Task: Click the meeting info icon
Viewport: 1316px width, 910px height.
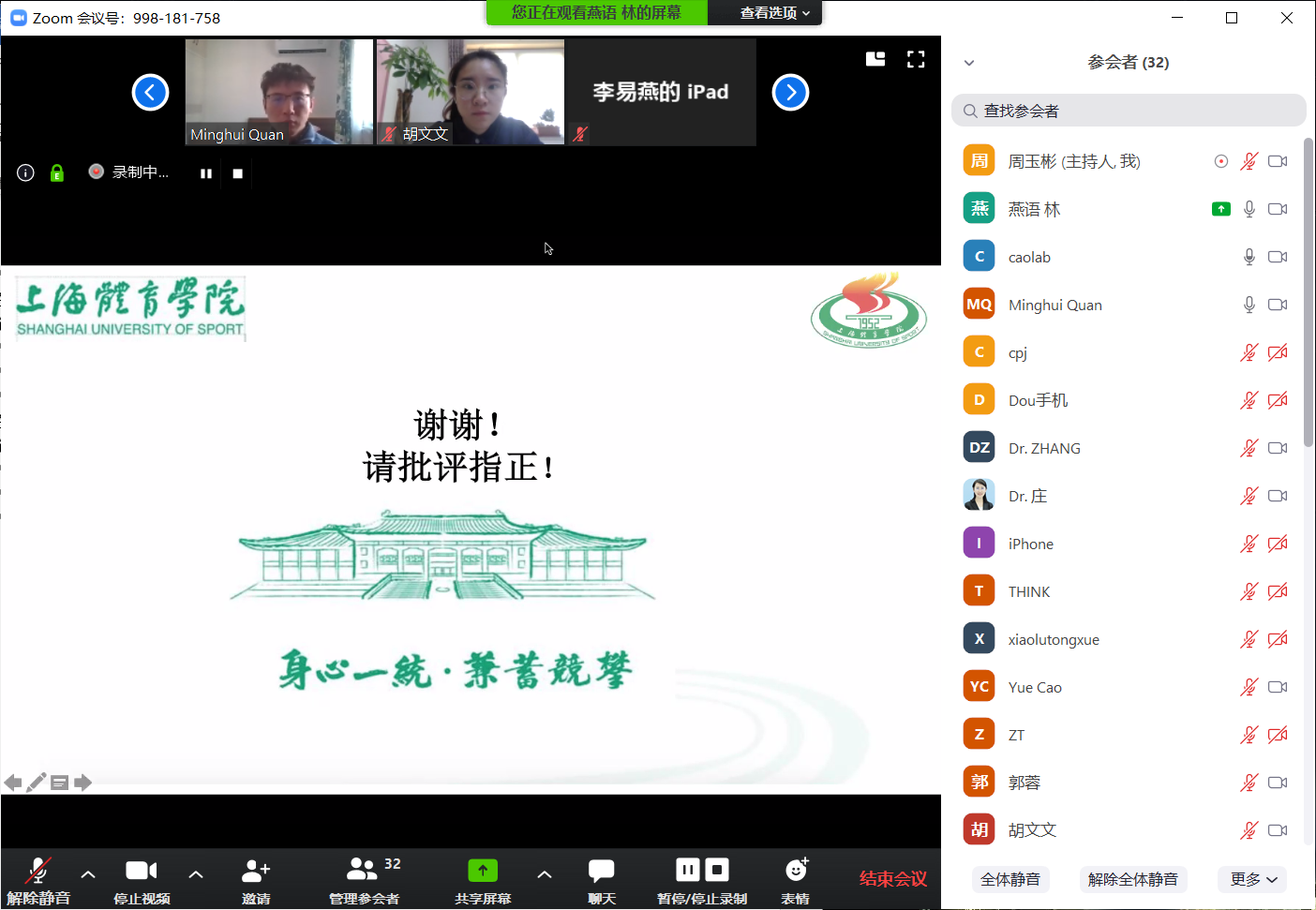Action: (x=26, y=172)
